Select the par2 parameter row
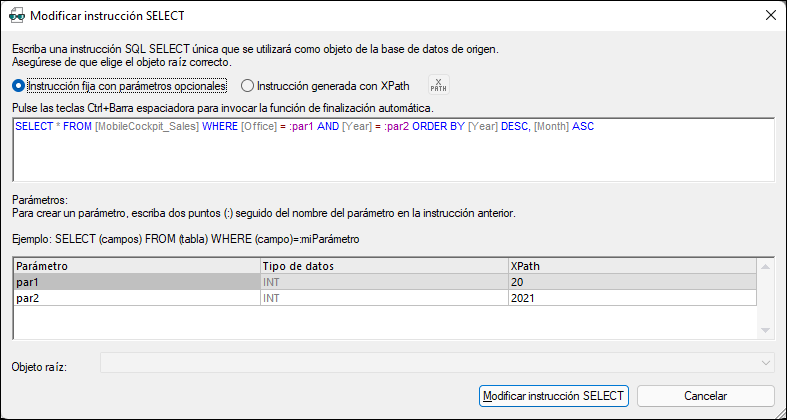 135,298
